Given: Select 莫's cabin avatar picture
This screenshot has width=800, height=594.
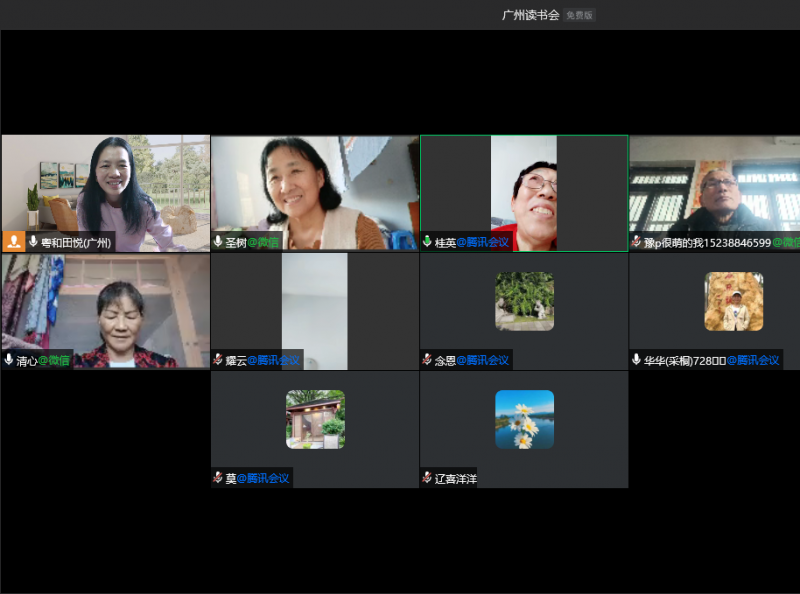Looking at the screenshot, I should [x=315, y=419].
